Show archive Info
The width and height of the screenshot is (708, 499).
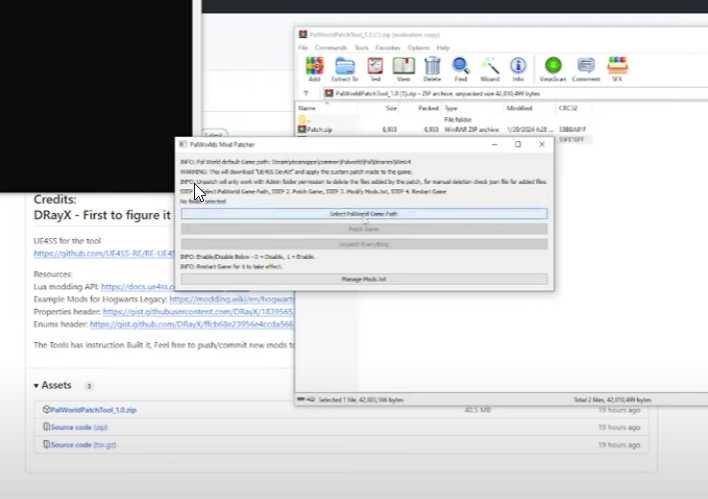point(518,68)
